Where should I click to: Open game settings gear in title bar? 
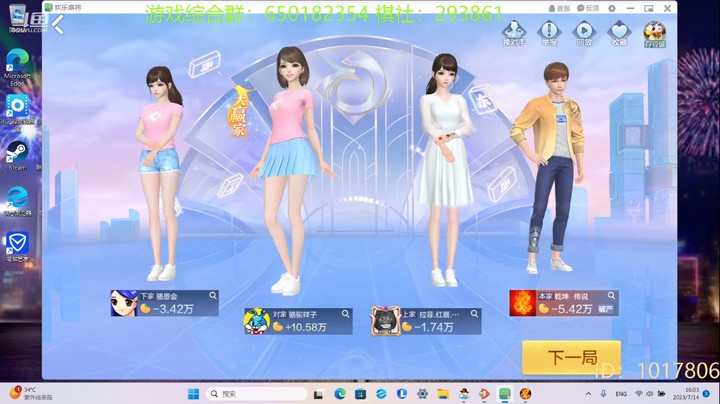tap(612, 8)
